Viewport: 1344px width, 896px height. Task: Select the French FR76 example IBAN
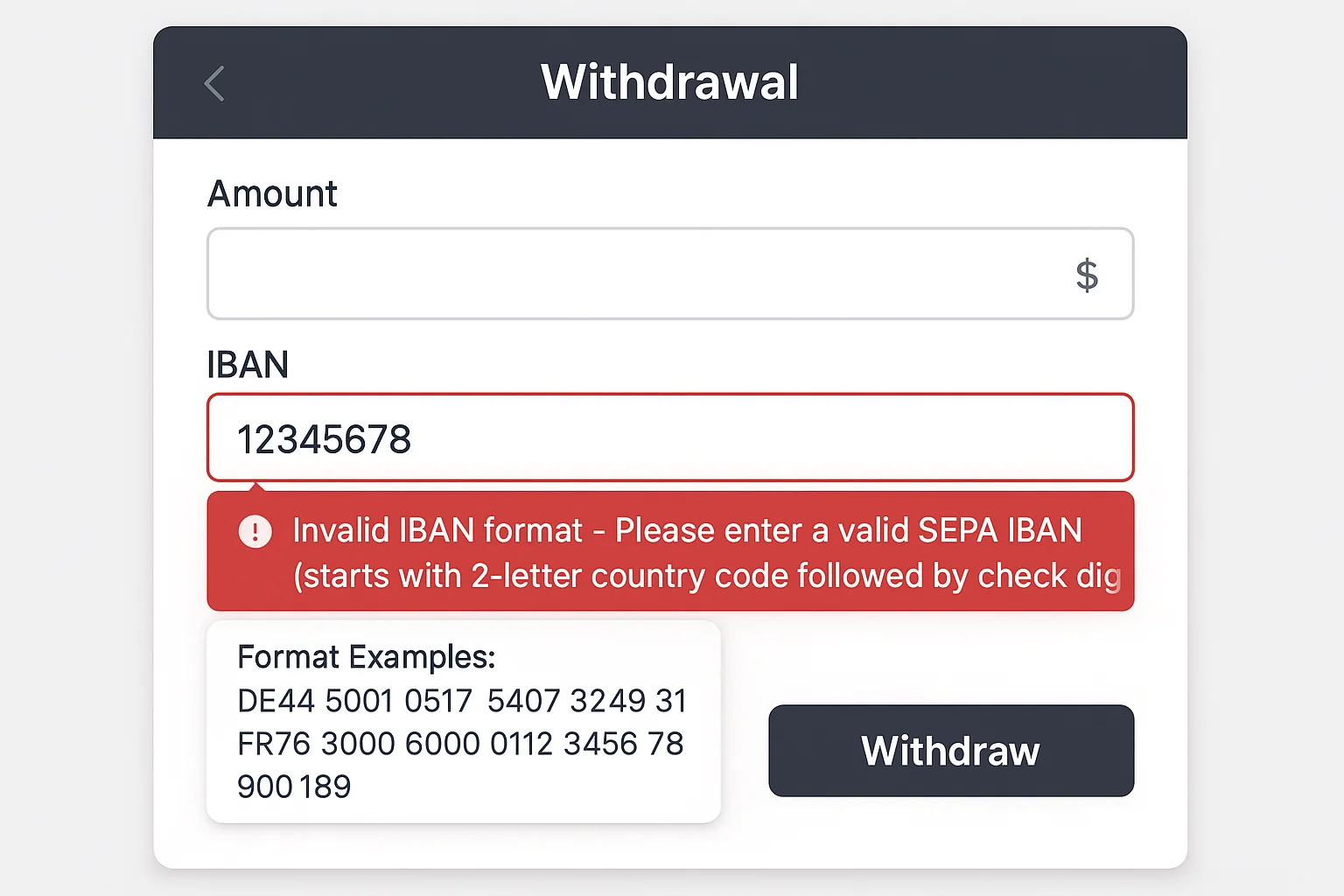coord(460,744)
